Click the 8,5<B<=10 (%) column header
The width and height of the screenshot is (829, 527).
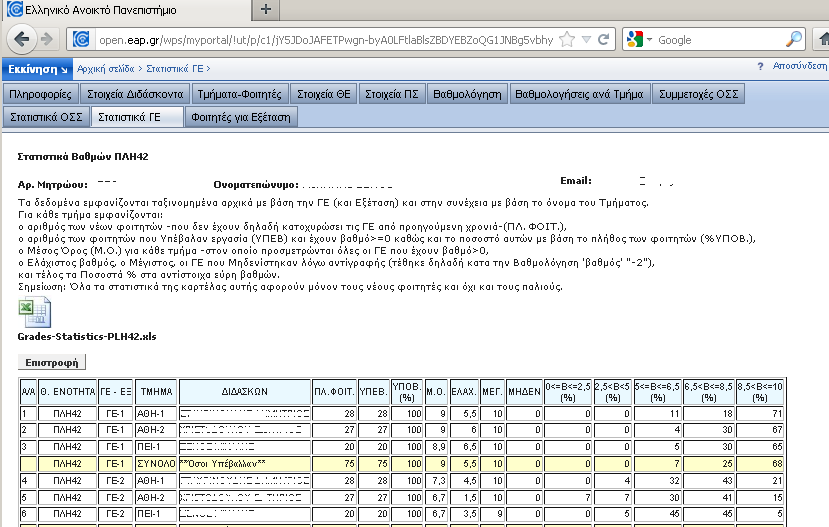coord(760,392)
